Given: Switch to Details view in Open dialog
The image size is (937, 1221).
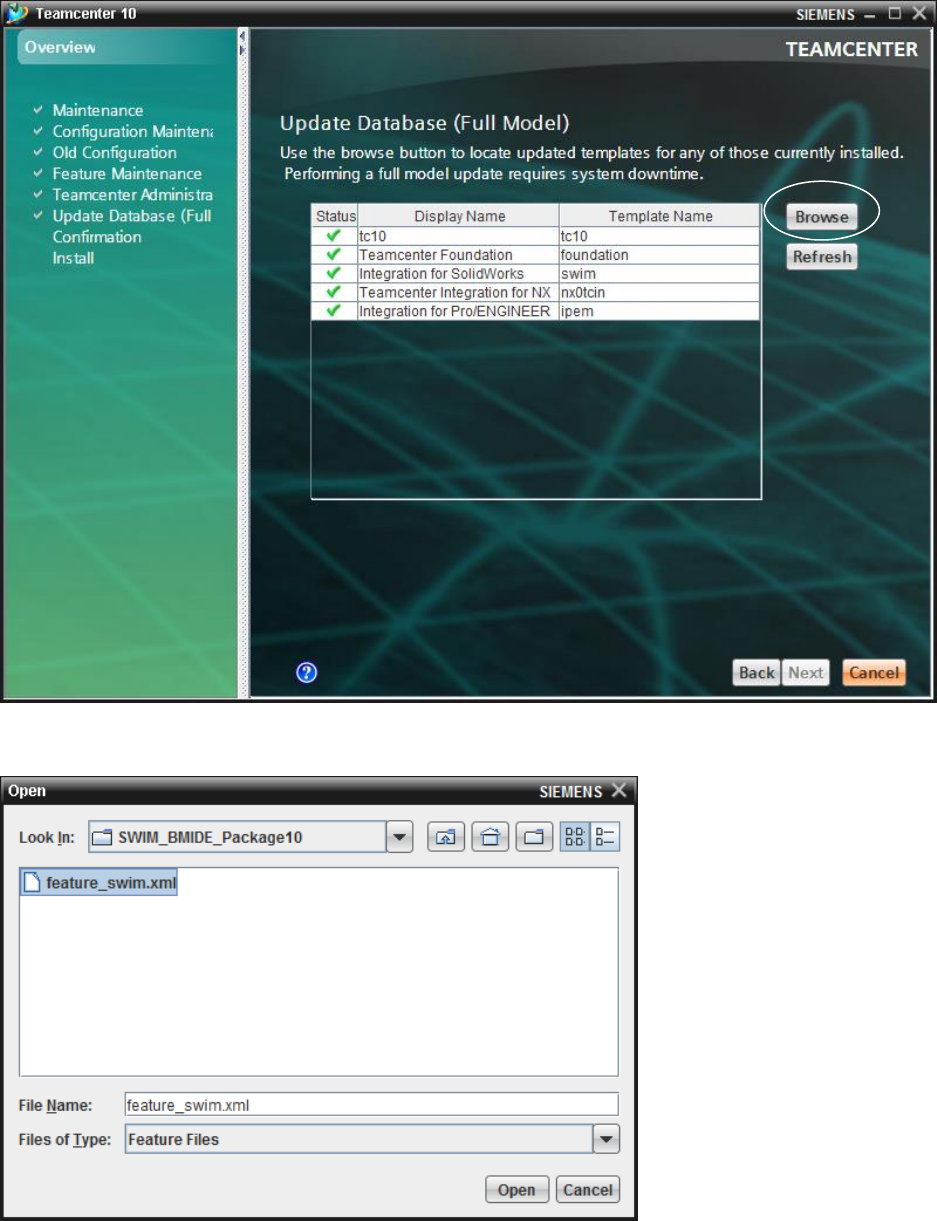Looking at the screenshot, I should click(x=605, y=838).
